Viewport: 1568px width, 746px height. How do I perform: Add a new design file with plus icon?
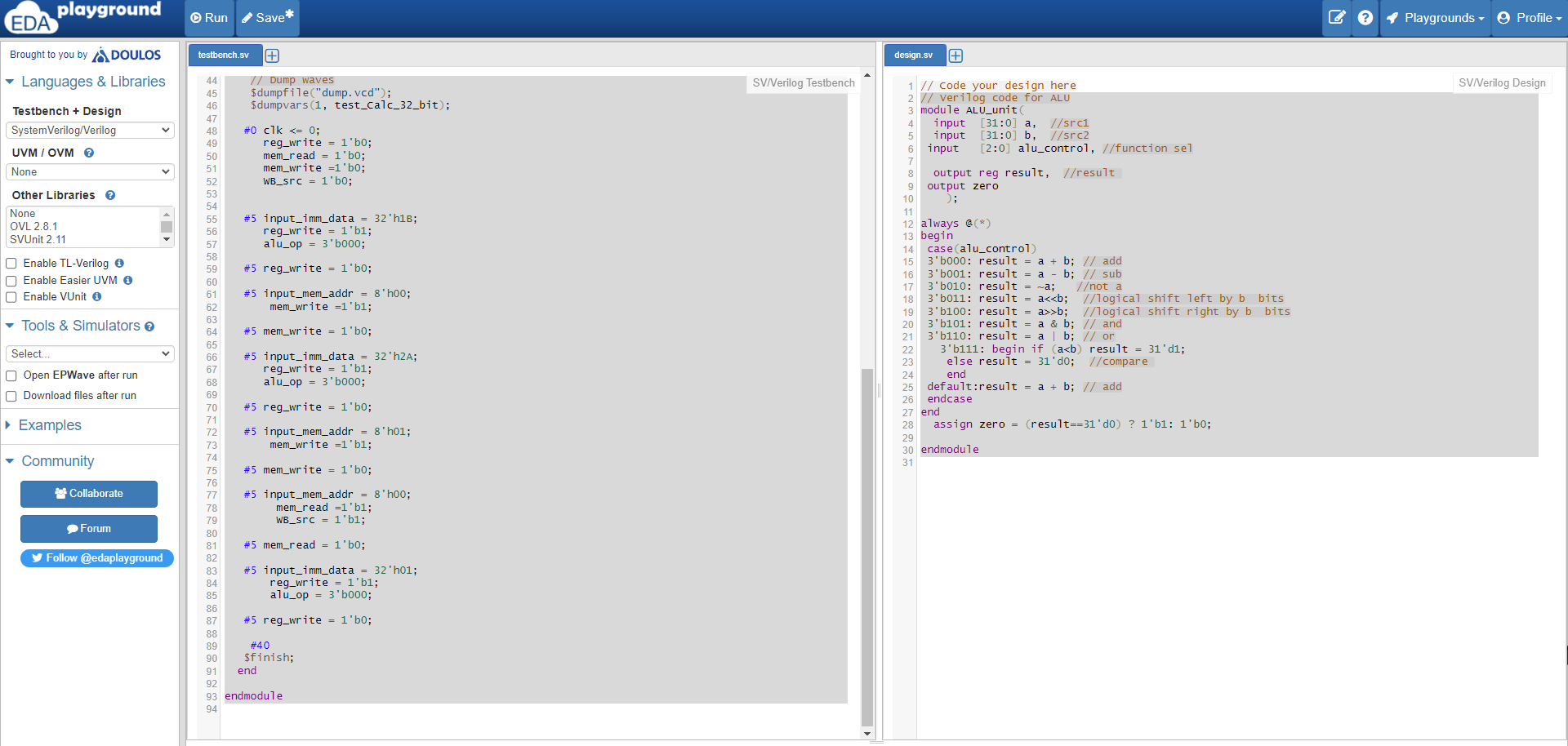coord(955,55)
